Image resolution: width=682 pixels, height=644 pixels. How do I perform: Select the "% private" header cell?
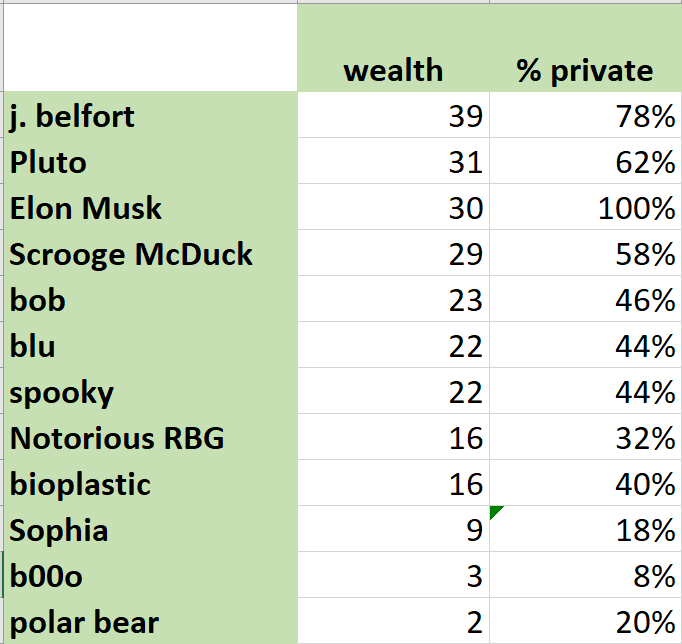[x=584, y=70]
